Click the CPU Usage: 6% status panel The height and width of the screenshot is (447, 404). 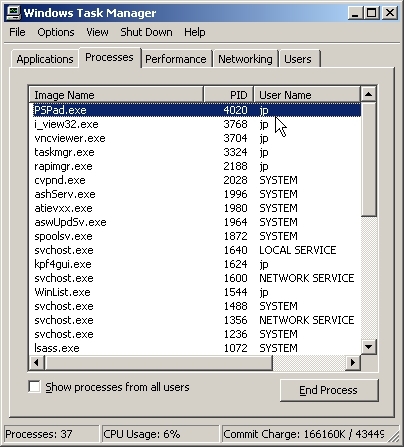pos(160,434)
